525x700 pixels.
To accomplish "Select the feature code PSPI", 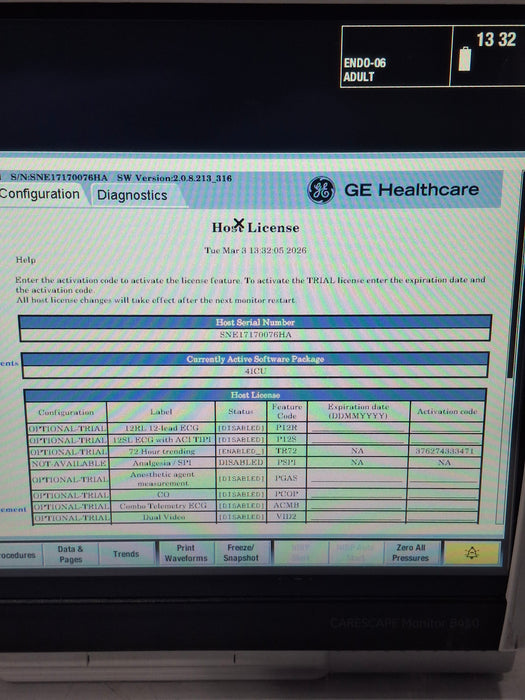I will pyautogui.click(x=286, y=462).
